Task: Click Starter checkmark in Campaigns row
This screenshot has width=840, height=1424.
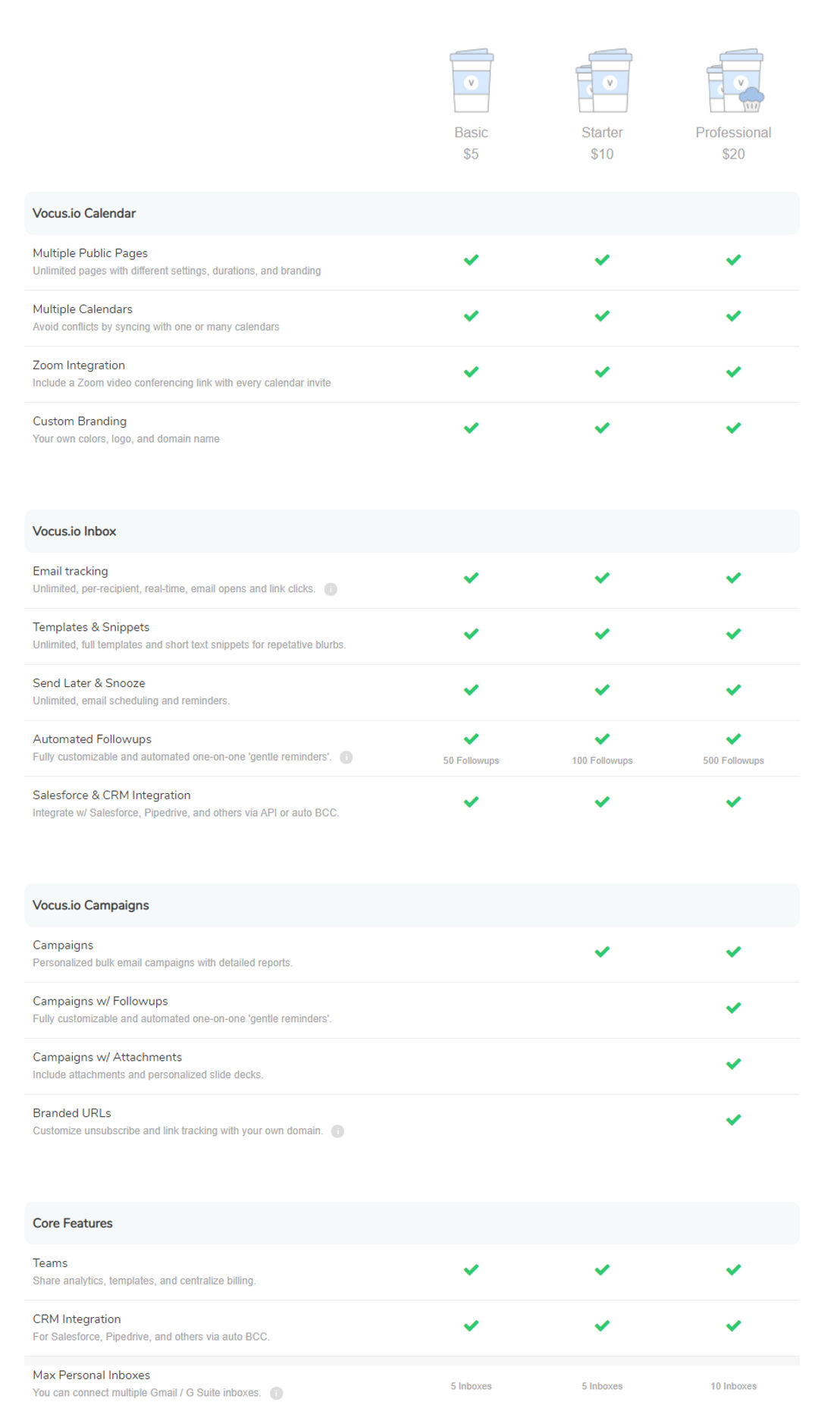Action: (x=602, y=952)
